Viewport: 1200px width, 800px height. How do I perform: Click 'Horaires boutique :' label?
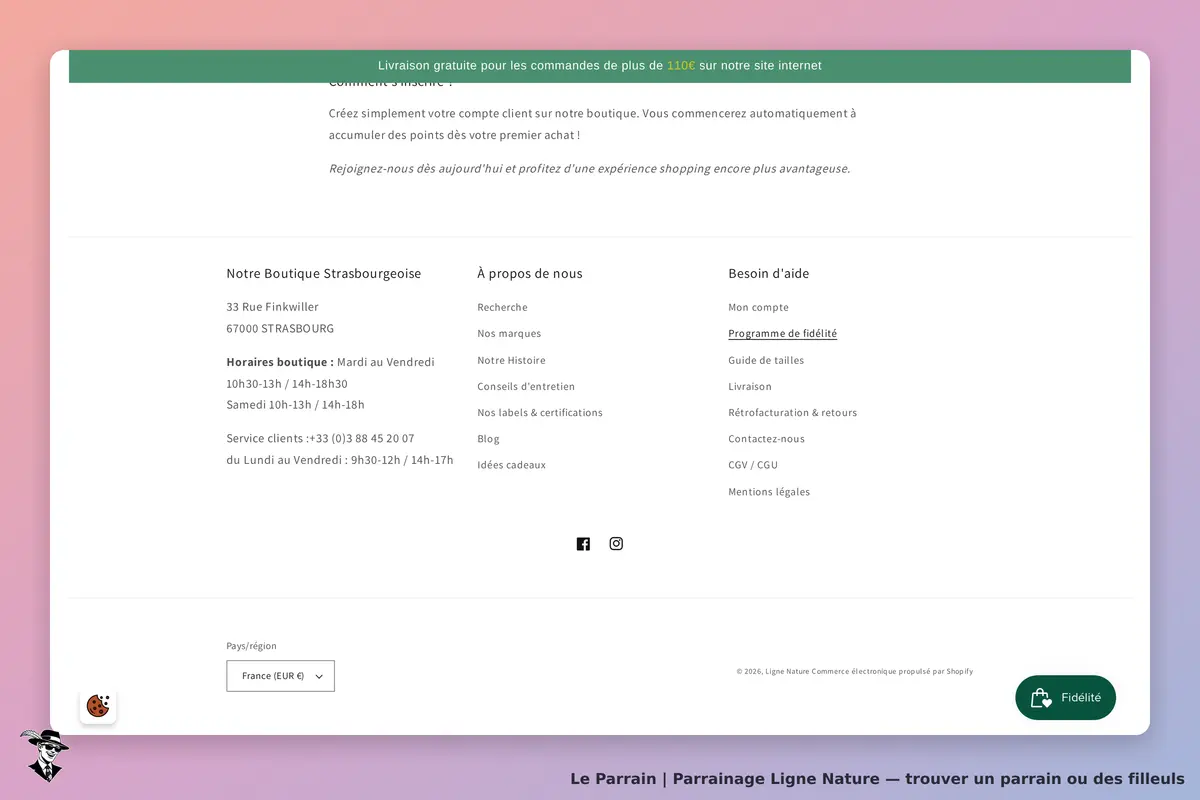pos(280,362)
